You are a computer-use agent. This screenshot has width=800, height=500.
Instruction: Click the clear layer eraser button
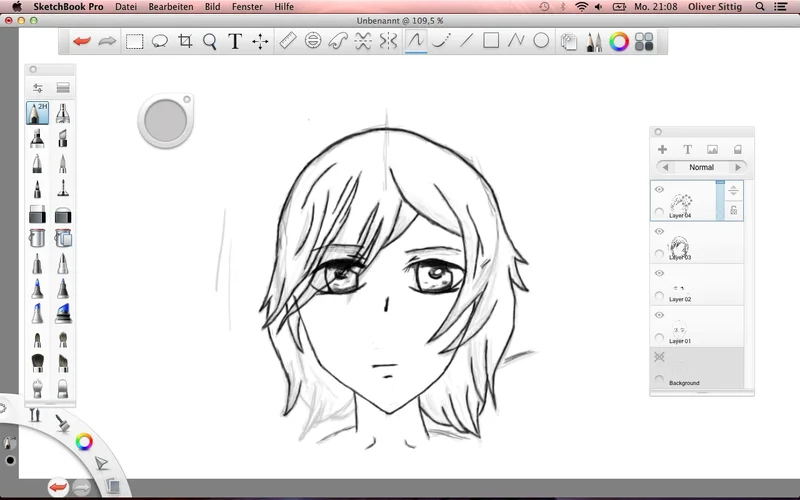(737, 149)
